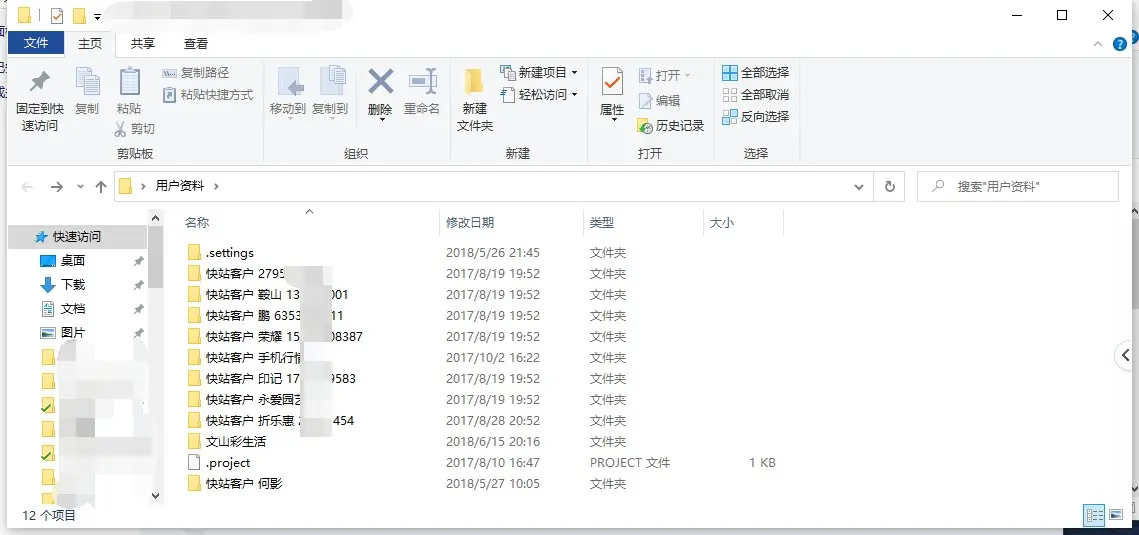Click the Delete red X icon
This screenshot has height=535, width=1139.
tap(381, 81)
